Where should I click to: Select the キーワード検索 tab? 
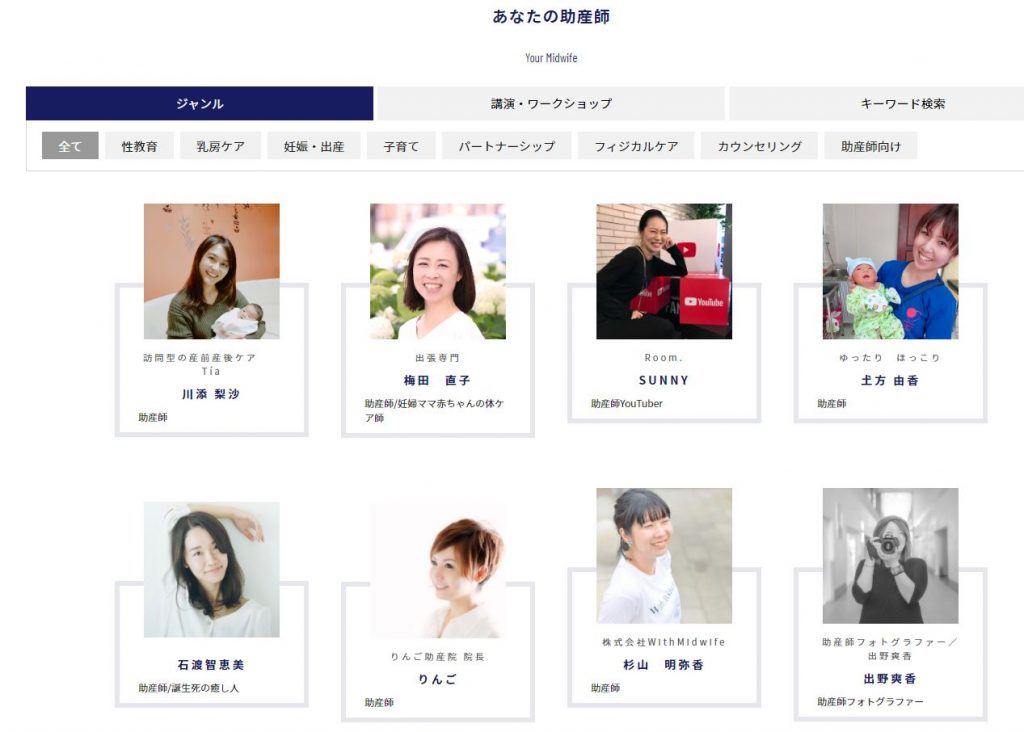(x=902, y=103)
